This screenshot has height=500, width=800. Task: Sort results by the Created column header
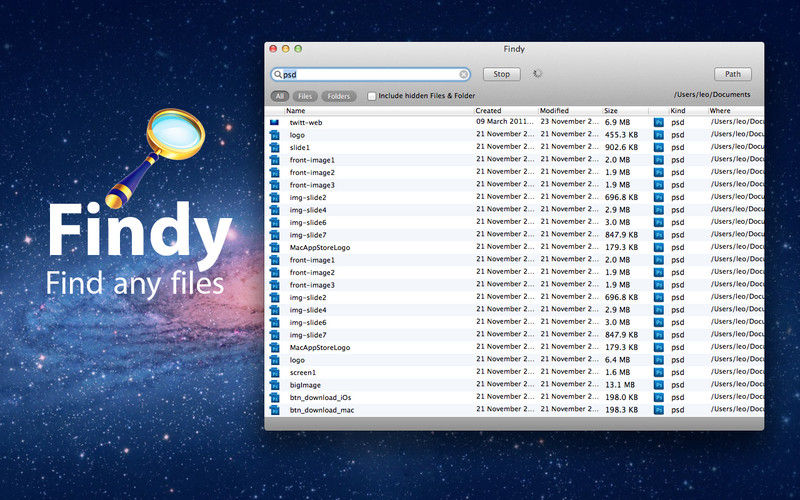(506, 111)
